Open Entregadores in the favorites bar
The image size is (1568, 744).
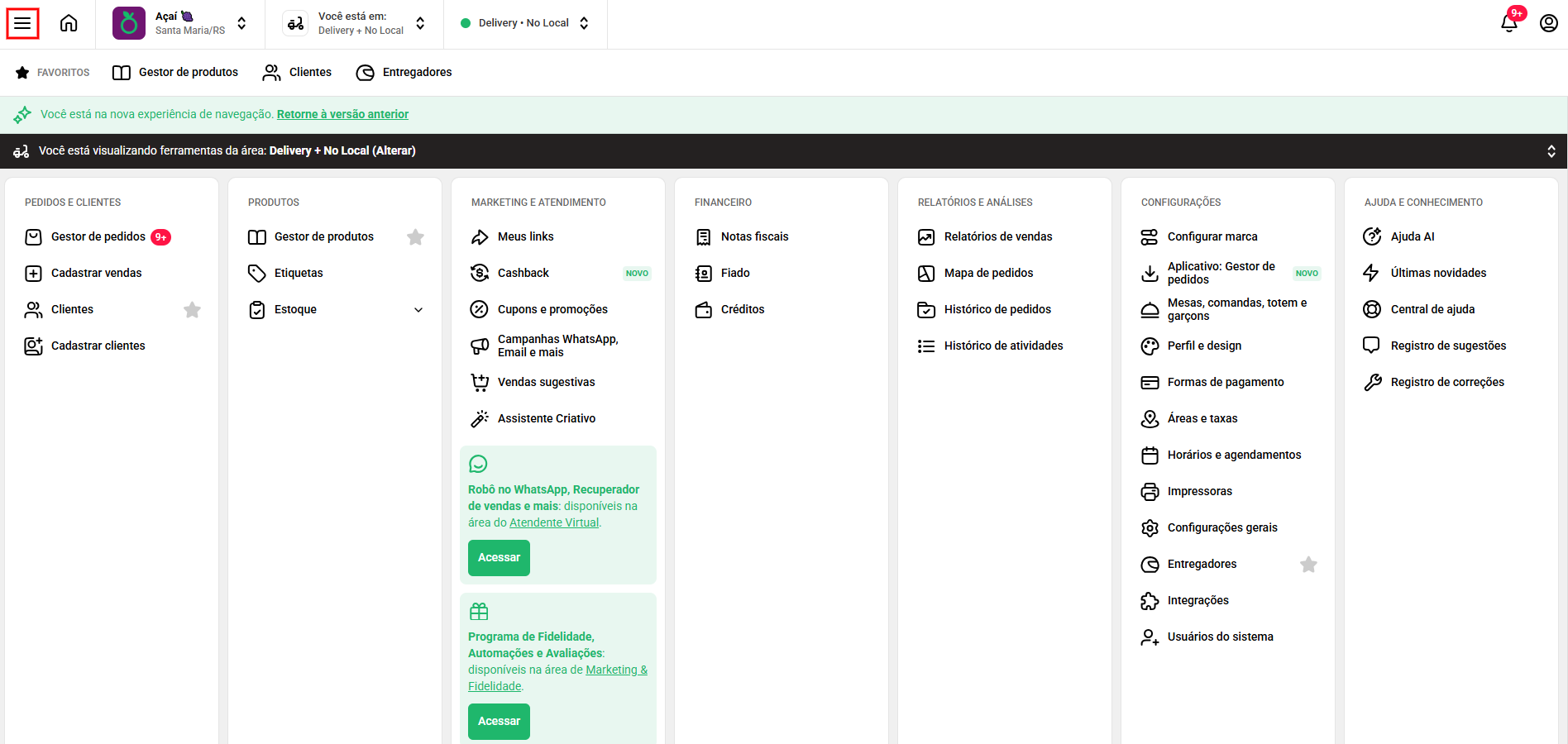(404, 73)
